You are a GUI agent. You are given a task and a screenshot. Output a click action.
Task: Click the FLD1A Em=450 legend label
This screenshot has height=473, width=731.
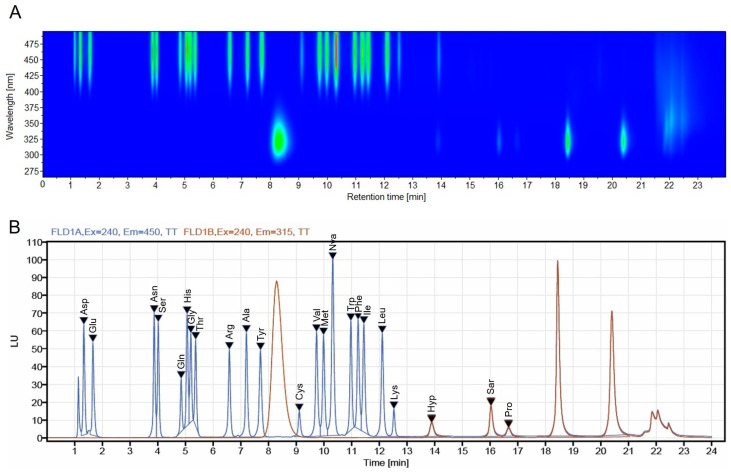pos(114,231)
